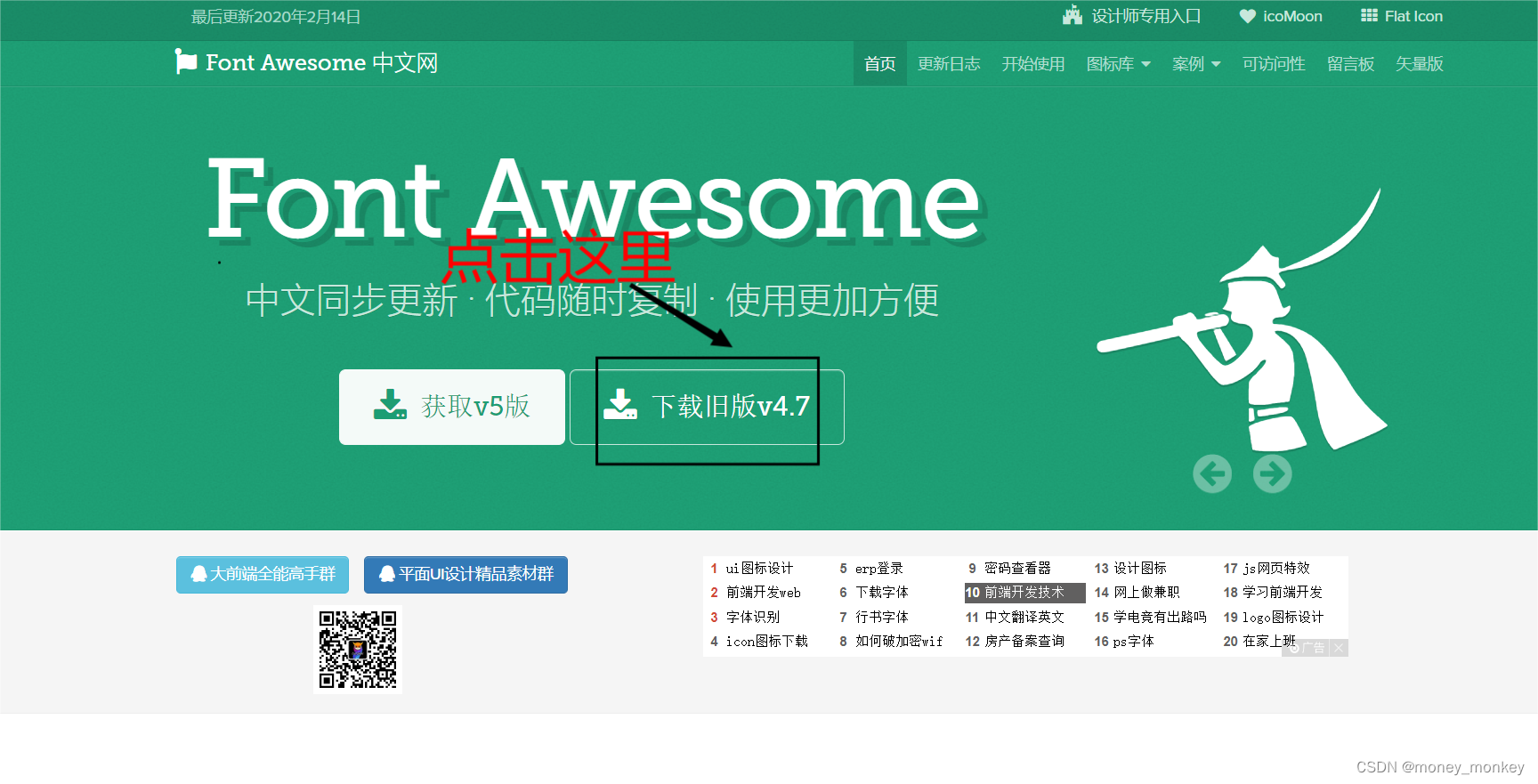The image size is (1538, 784).
Task: Open the 可访问性 menu item
Action: click(x=1274, y=64)
